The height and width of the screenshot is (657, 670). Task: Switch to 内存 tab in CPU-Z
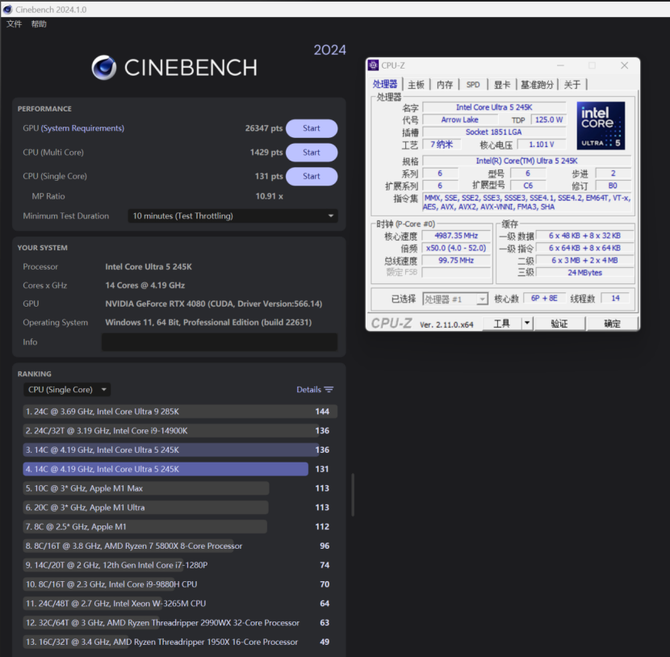tap(444, 85)
